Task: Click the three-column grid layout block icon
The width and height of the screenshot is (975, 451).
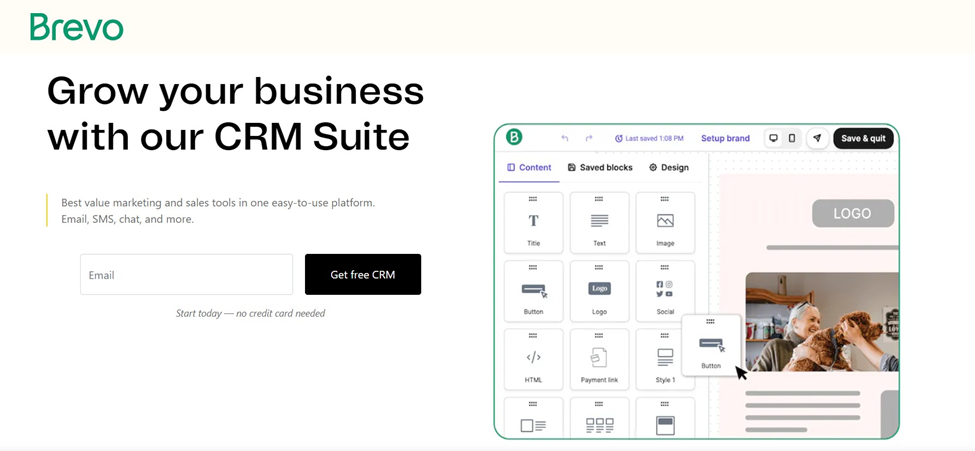Action: tap(599, 425)
